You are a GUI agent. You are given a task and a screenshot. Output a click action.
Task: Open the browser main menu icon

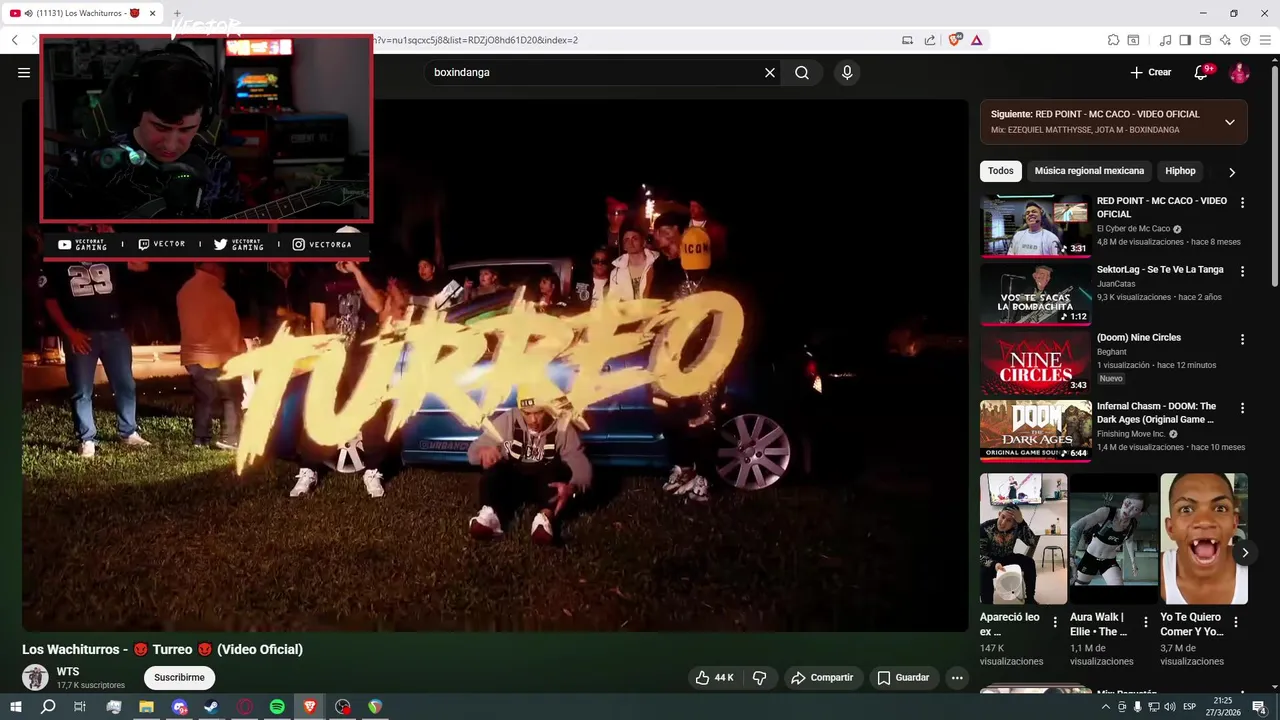[x=1266, y=40]
